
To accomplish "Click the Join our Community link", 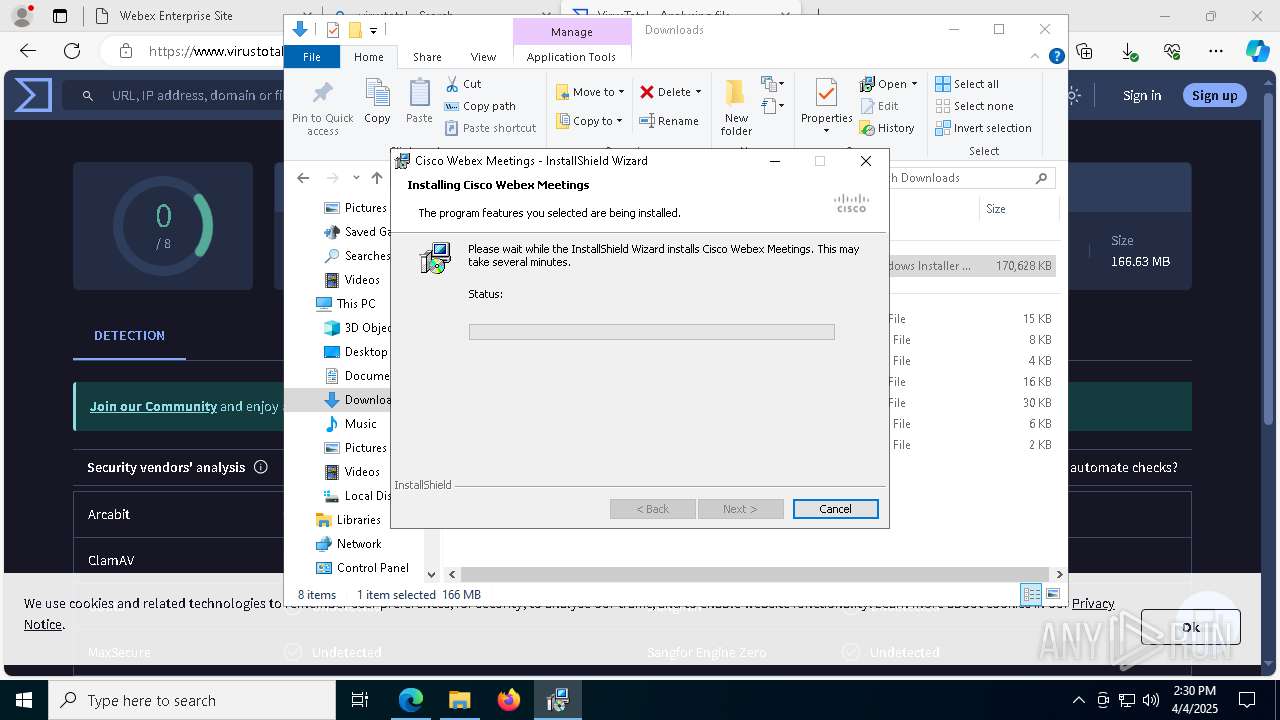I will click(x=153, y=406).
